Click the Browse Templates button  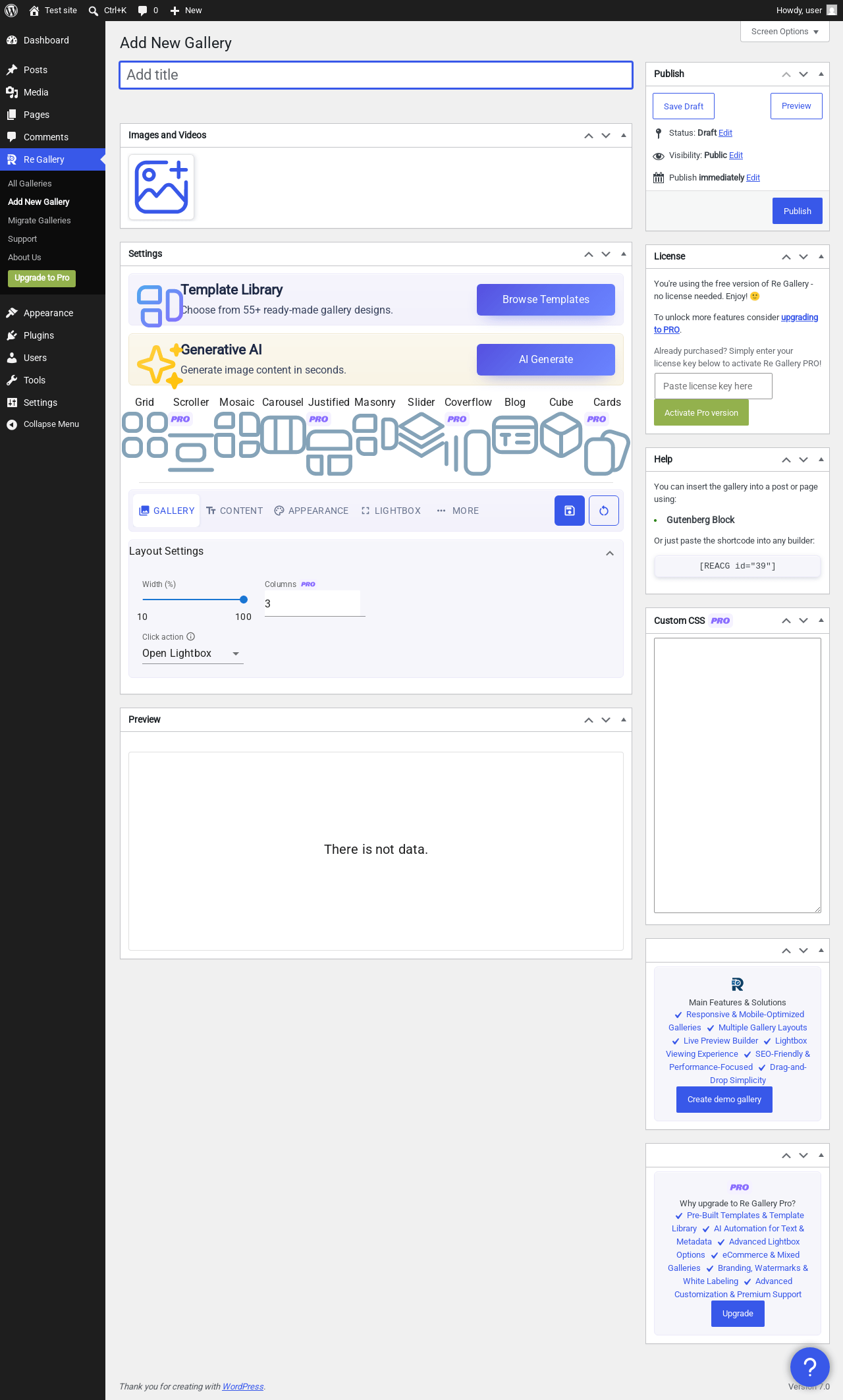pos(546,300)
